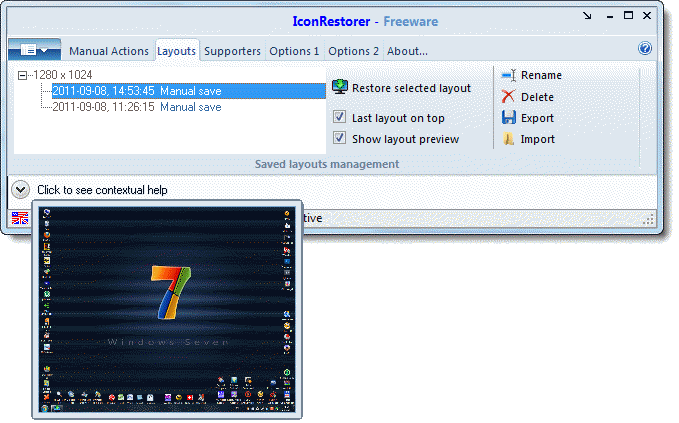The height and width of the screenshot is (423, 679).
Task: Uncheck Last layout on top
Action: [x=340, y=117]
